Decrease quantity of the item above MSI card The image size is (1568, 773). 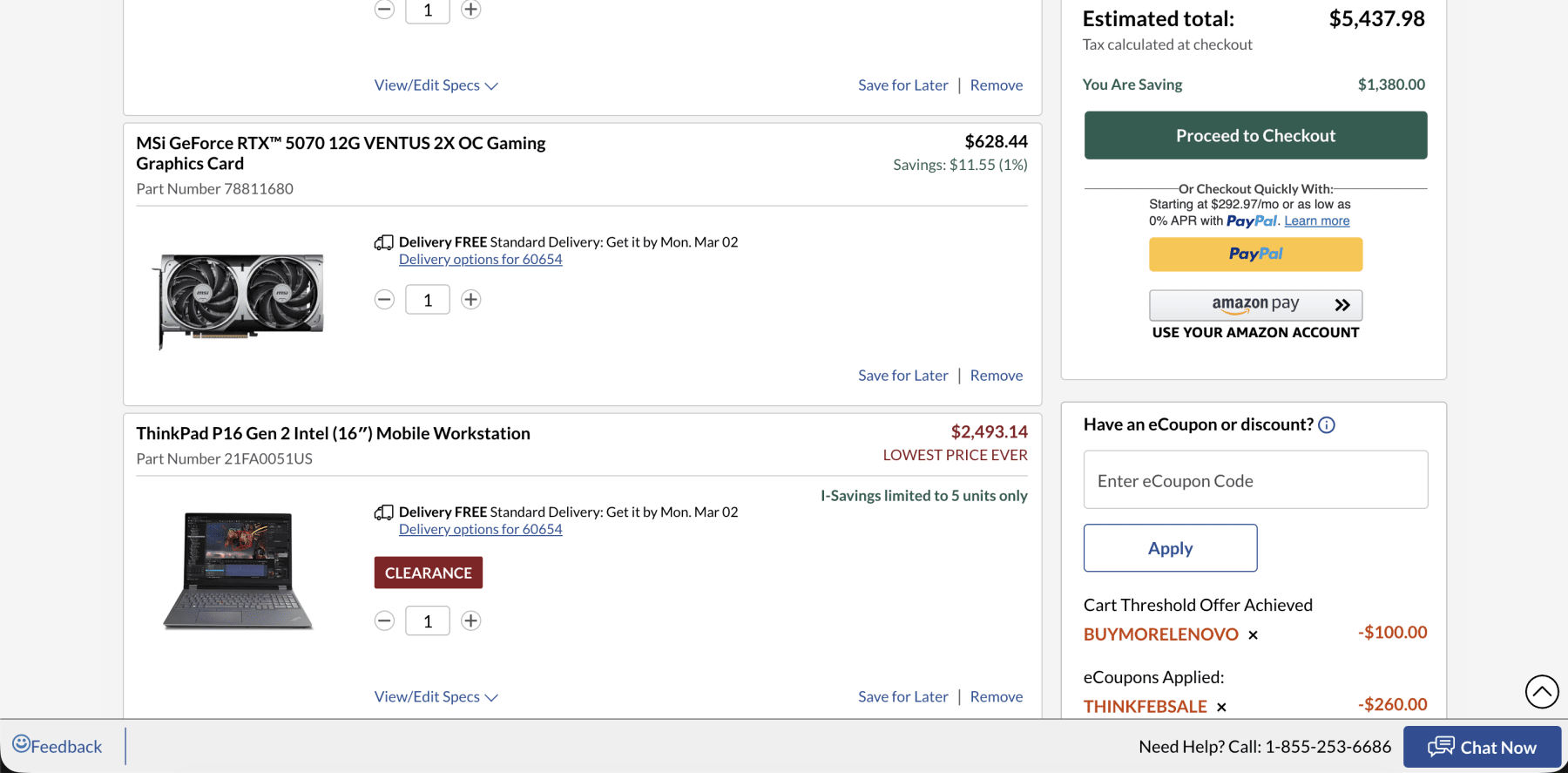click(384, 10)
